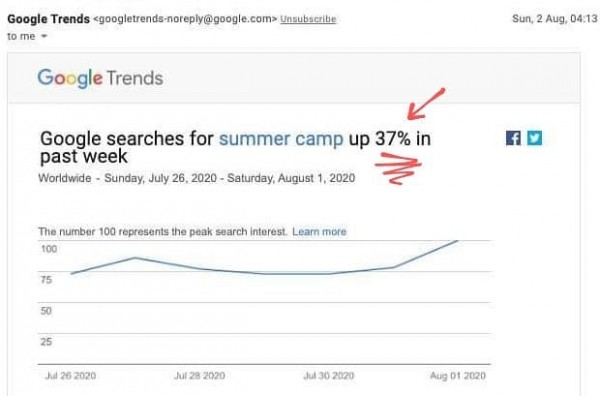Click the email timestamp Sun, 2 Aug
This screenshot has width=600, height=396.
point(554,18)
